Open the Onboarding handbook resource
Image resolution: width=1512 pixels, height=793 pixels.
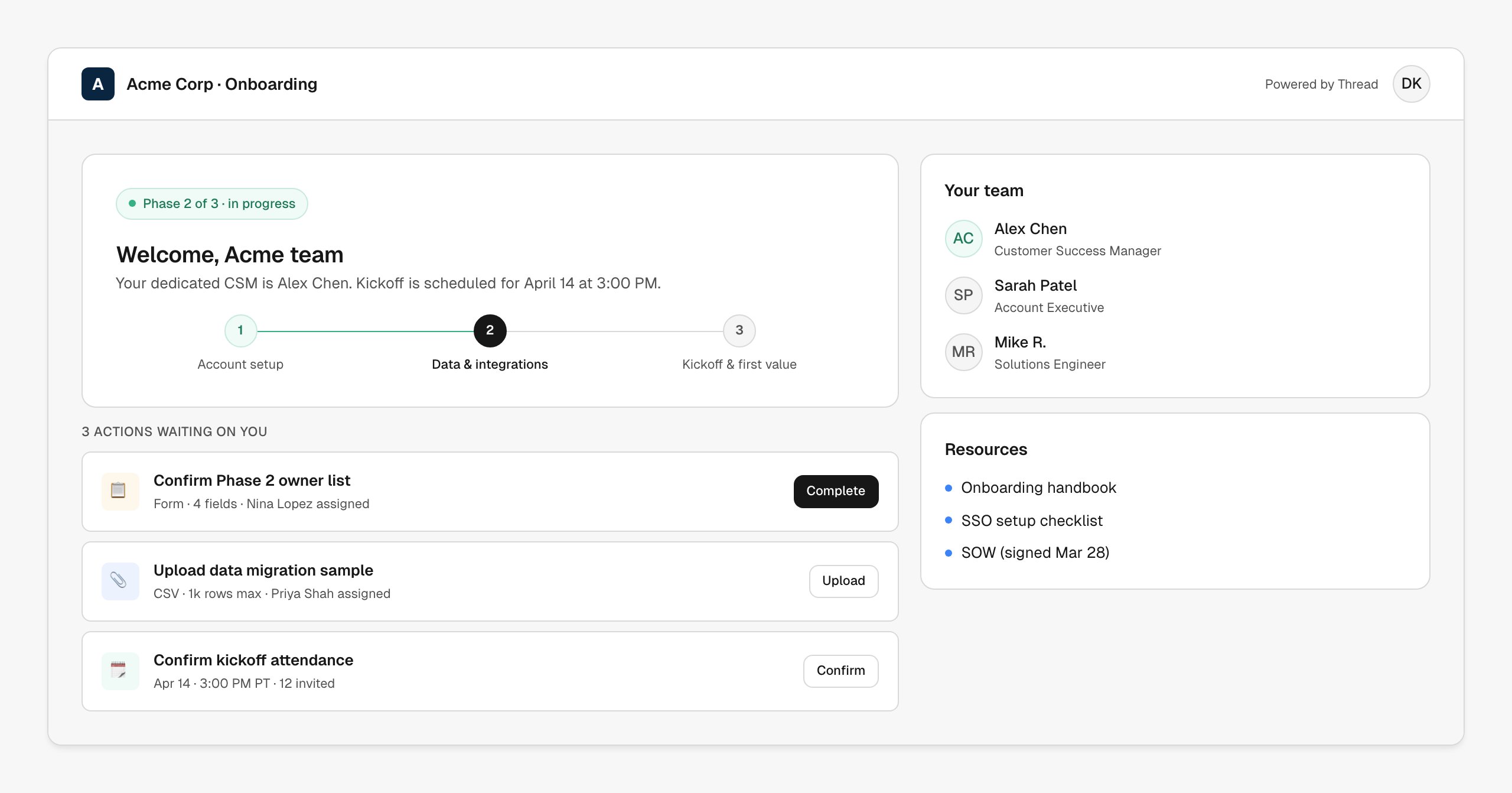pos(1038,487)
